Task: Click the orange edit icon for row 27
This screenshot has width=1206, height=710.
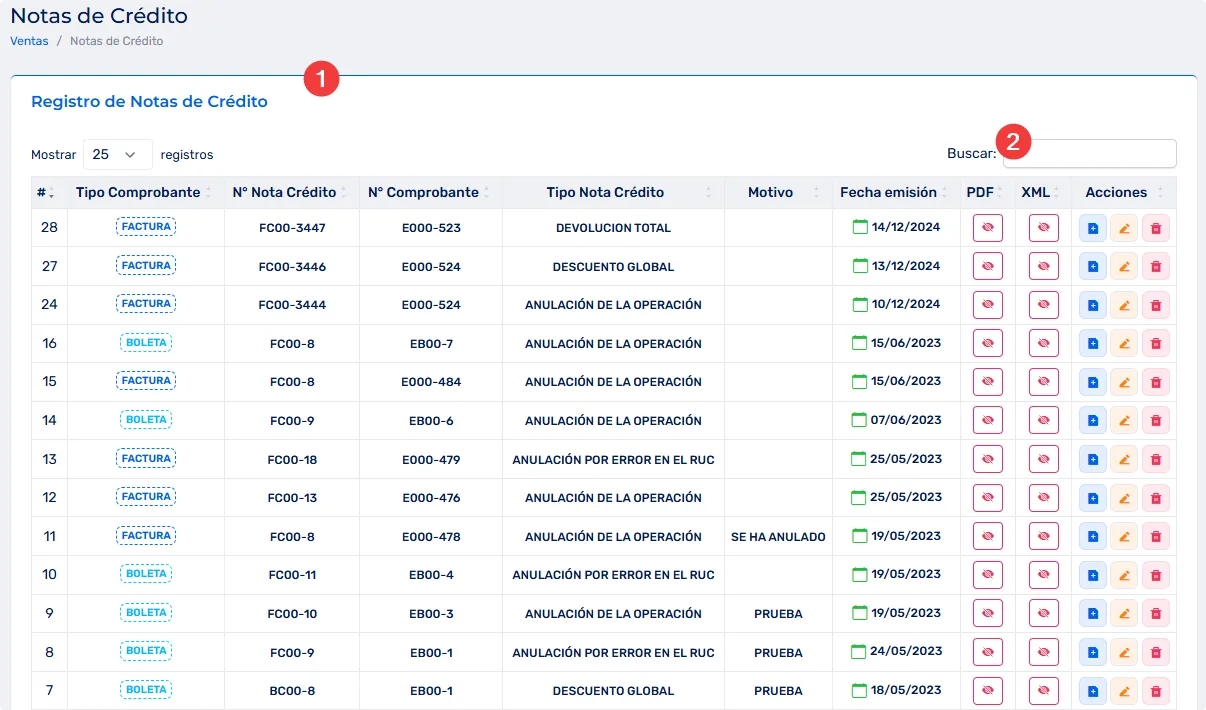Action: (1124, 267)
